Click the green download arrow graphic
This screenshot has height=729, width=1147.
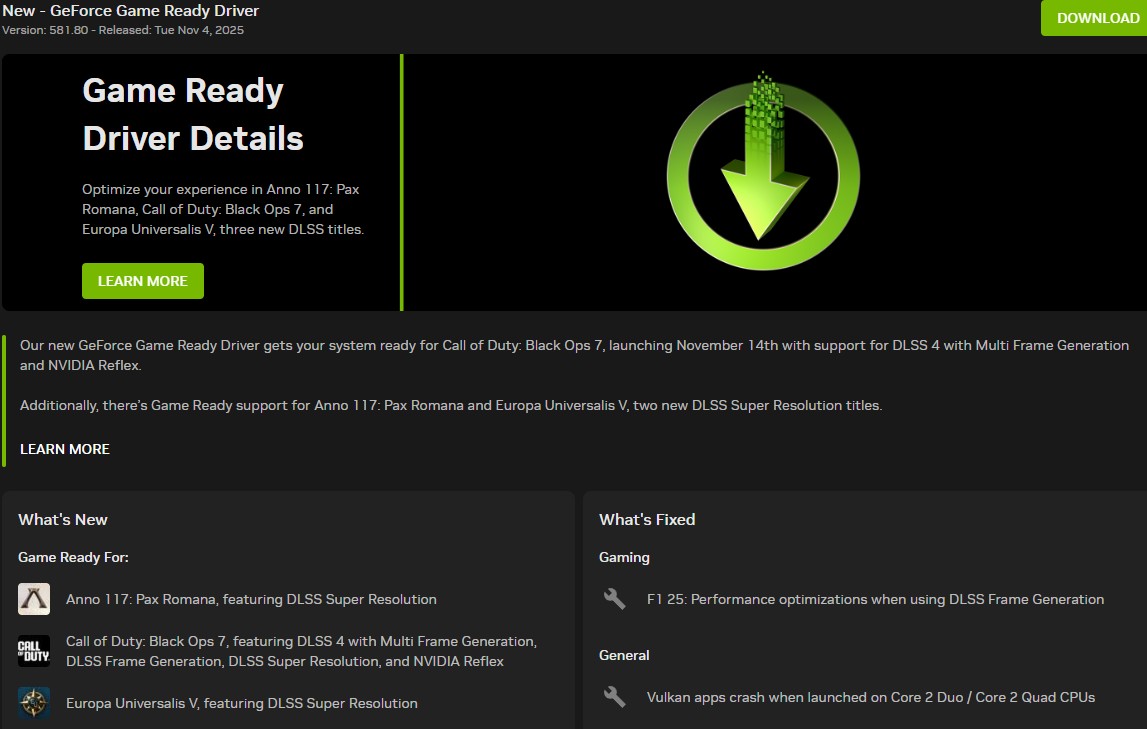[763, 171]
